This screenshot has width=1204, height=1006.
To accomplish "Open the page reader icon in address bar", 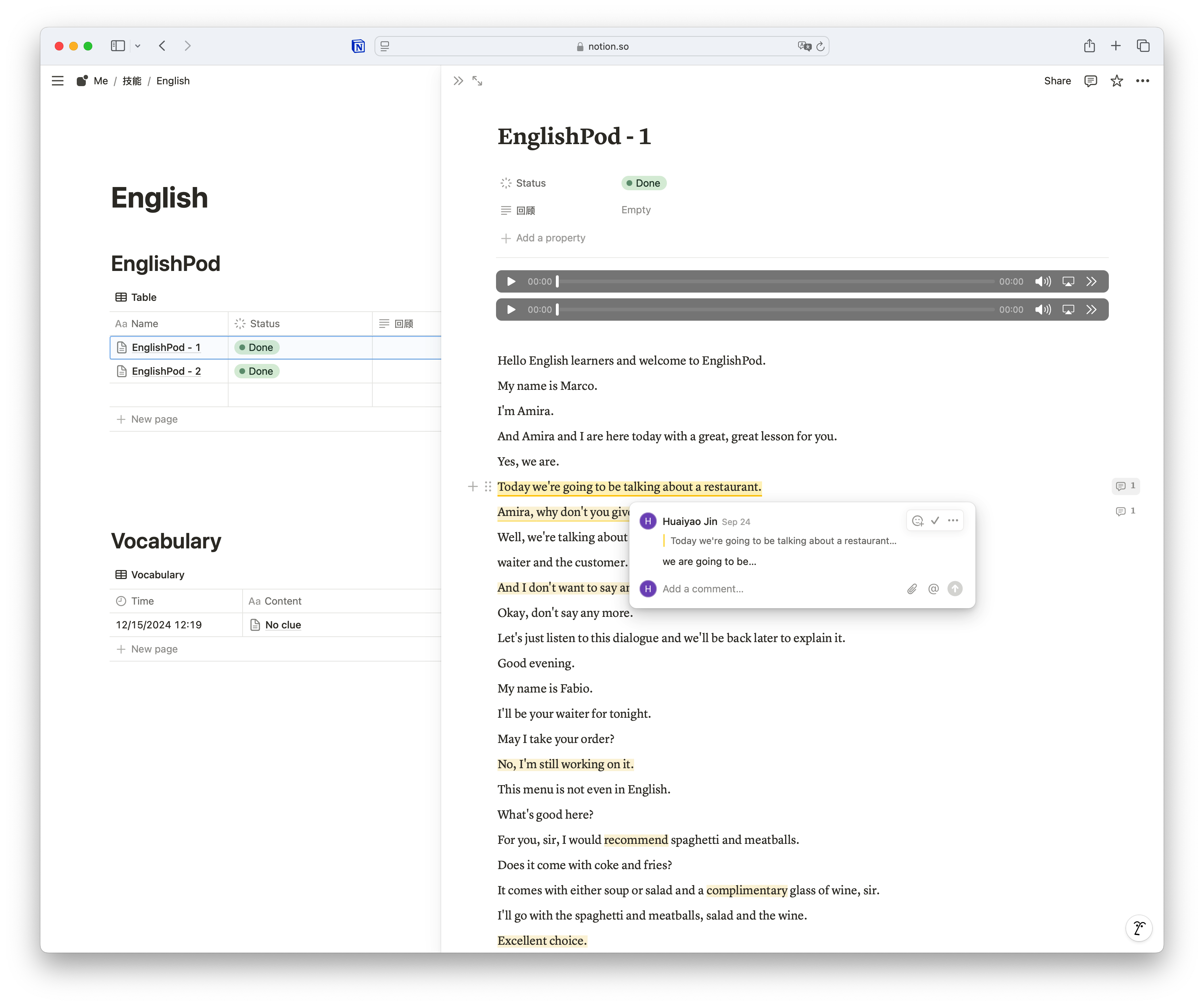I will (385, 46).
